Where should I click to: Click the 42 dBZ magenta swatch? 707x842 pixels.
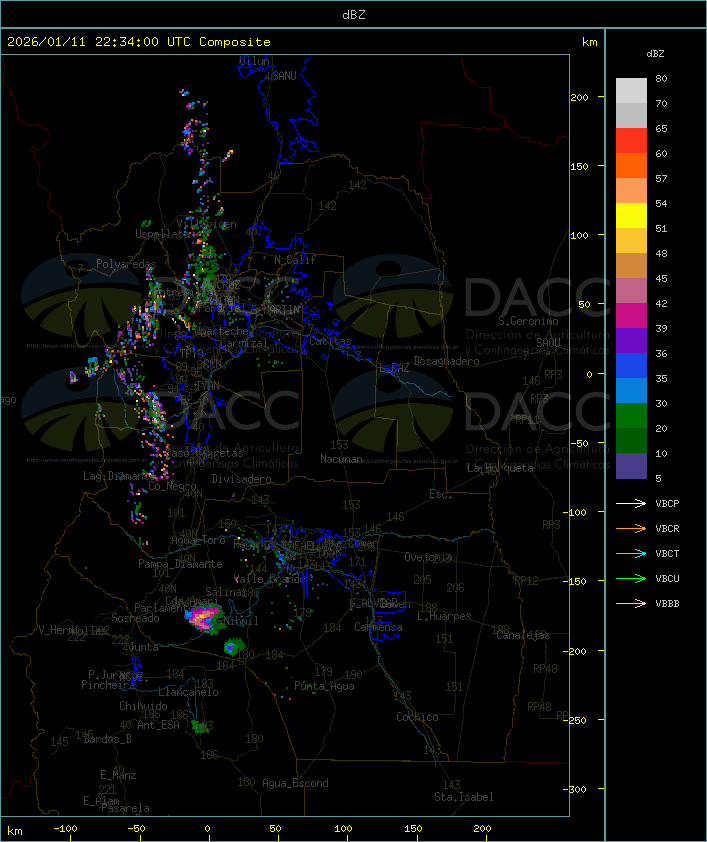[631, 315]
